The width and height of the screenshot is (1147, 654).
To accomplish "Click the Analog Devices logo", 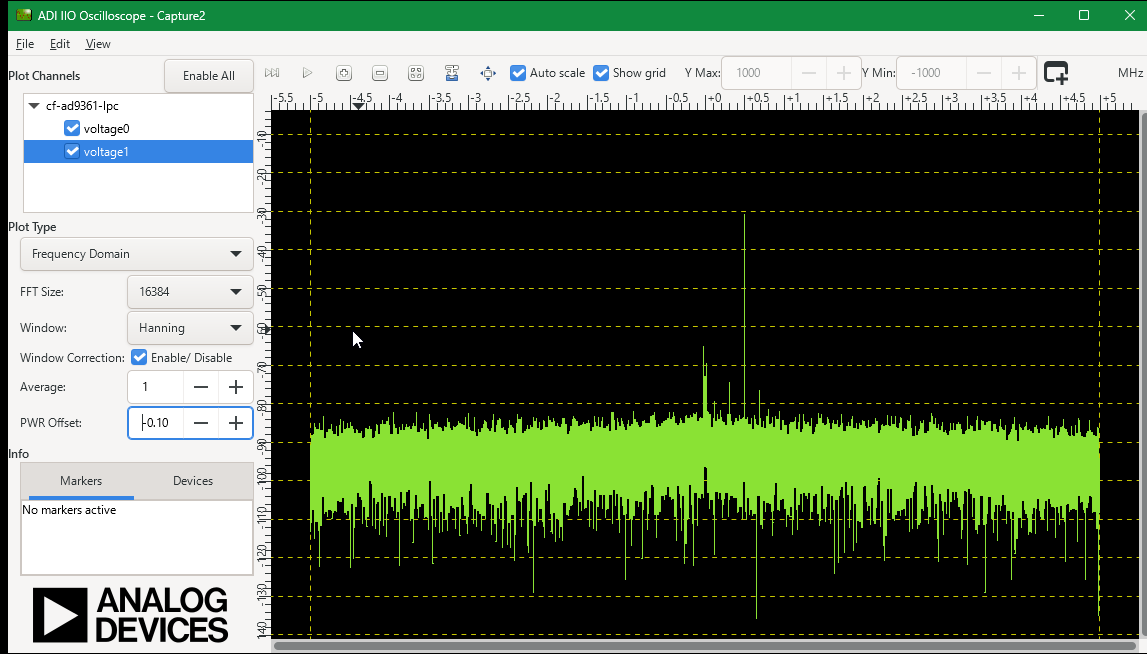I will [x=130, y=614].
